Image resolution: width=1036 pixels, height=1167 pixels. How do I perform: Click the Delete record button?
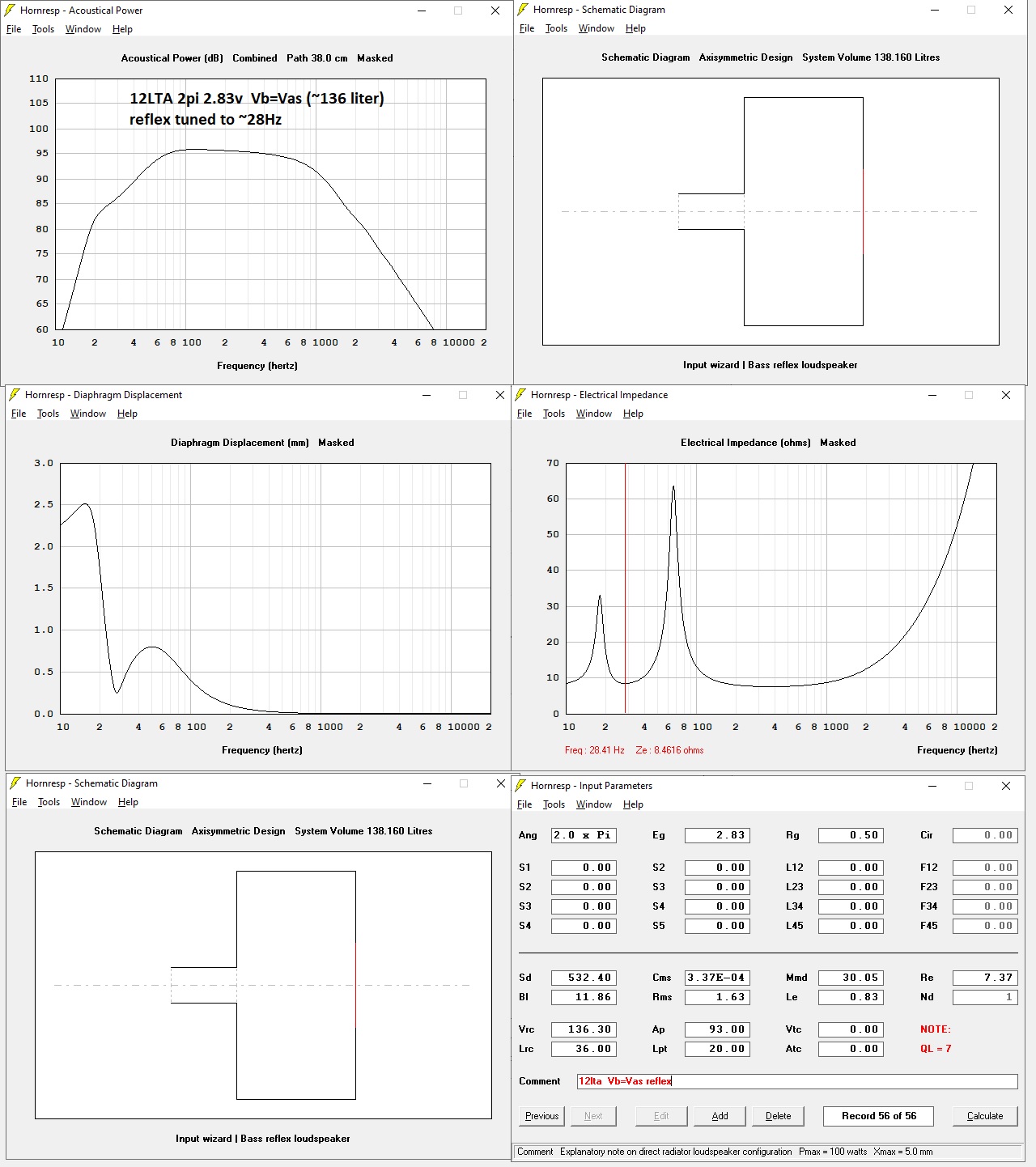coord(778,1116)
